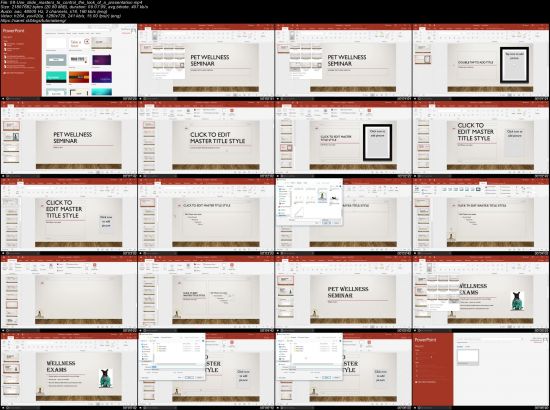
Task: Click large two-line master title lacking a picture placeholder
Action: [217, 137]
